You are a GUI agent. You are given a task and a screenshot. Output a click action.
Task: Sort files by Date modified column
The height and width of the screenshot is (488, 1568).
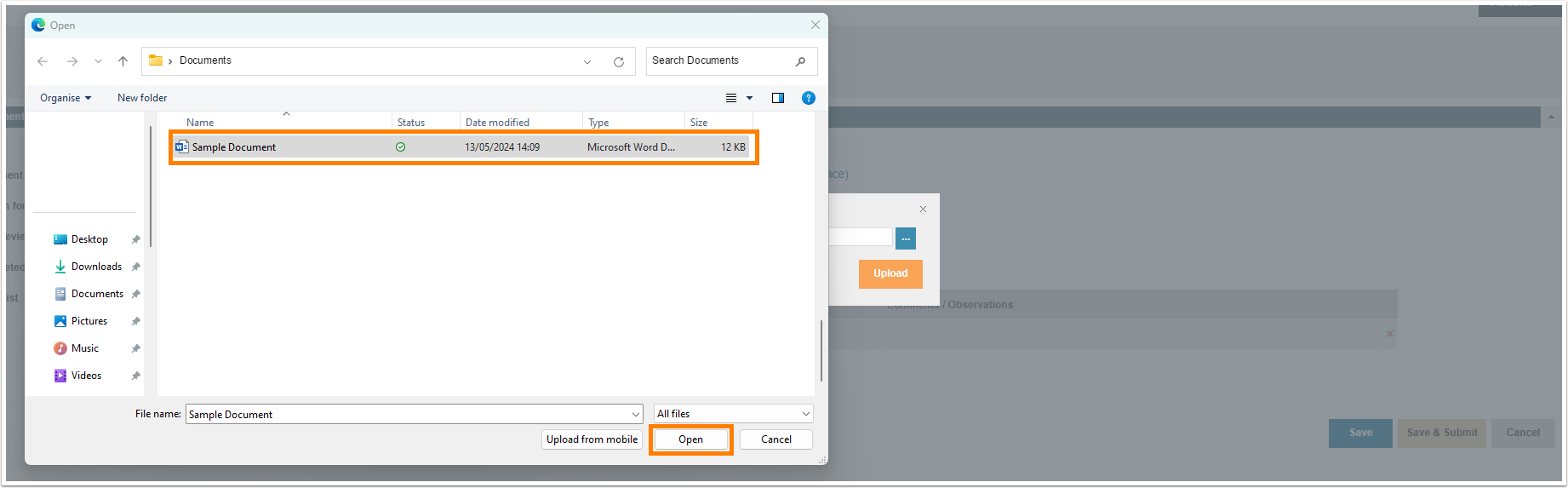(x=497, y=123)
